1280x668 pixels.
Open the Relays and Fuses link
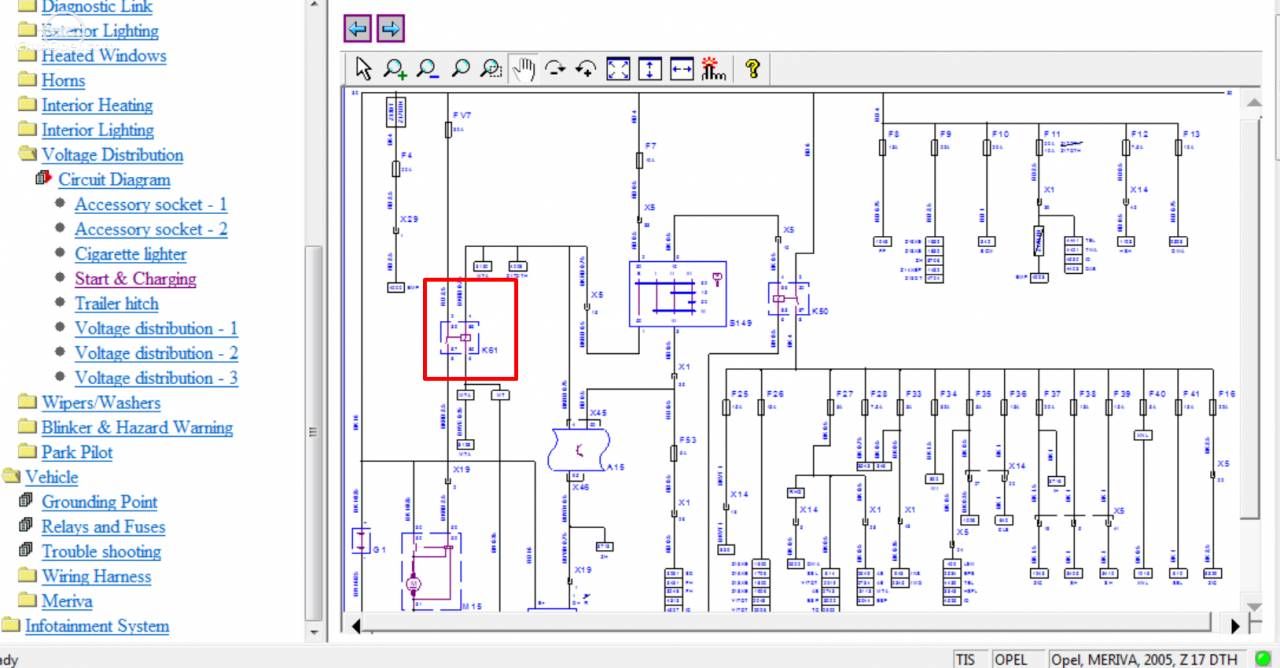pos(104,527)
